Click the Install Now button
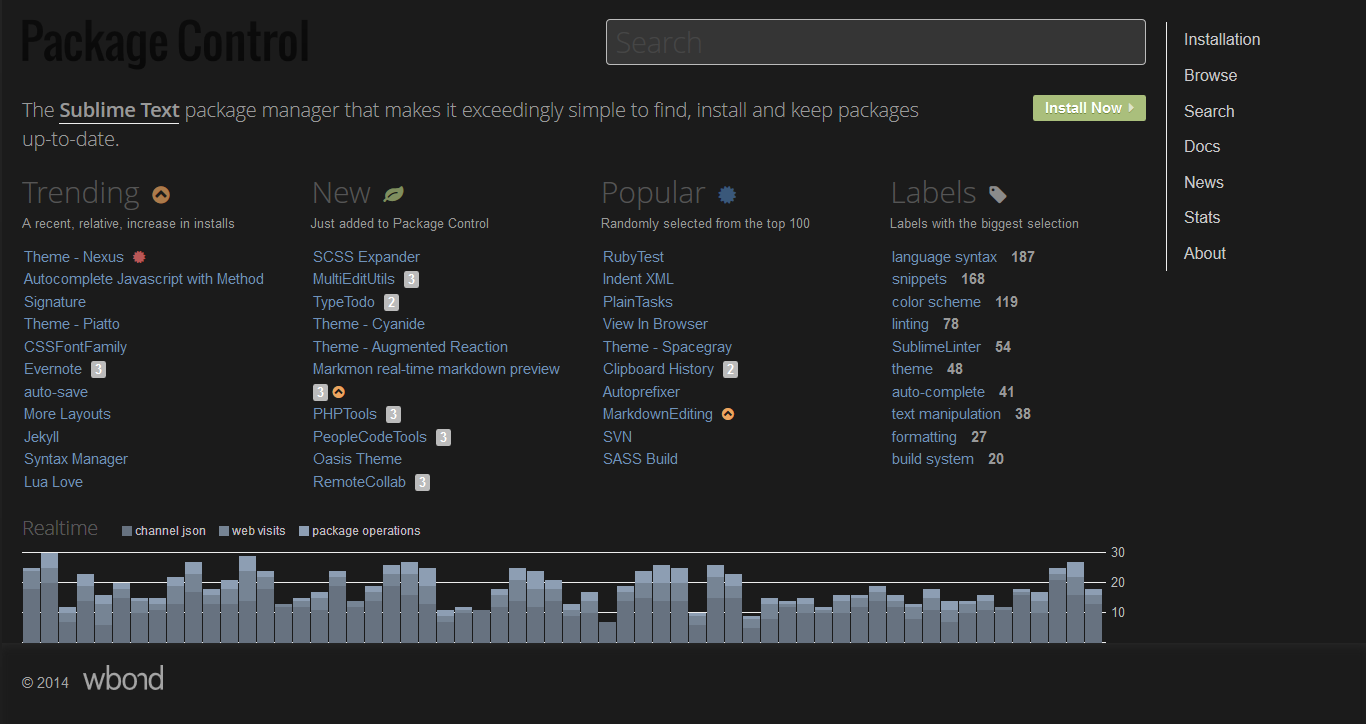Viewport: 1366px width, 724px height. pos(1089,108)
